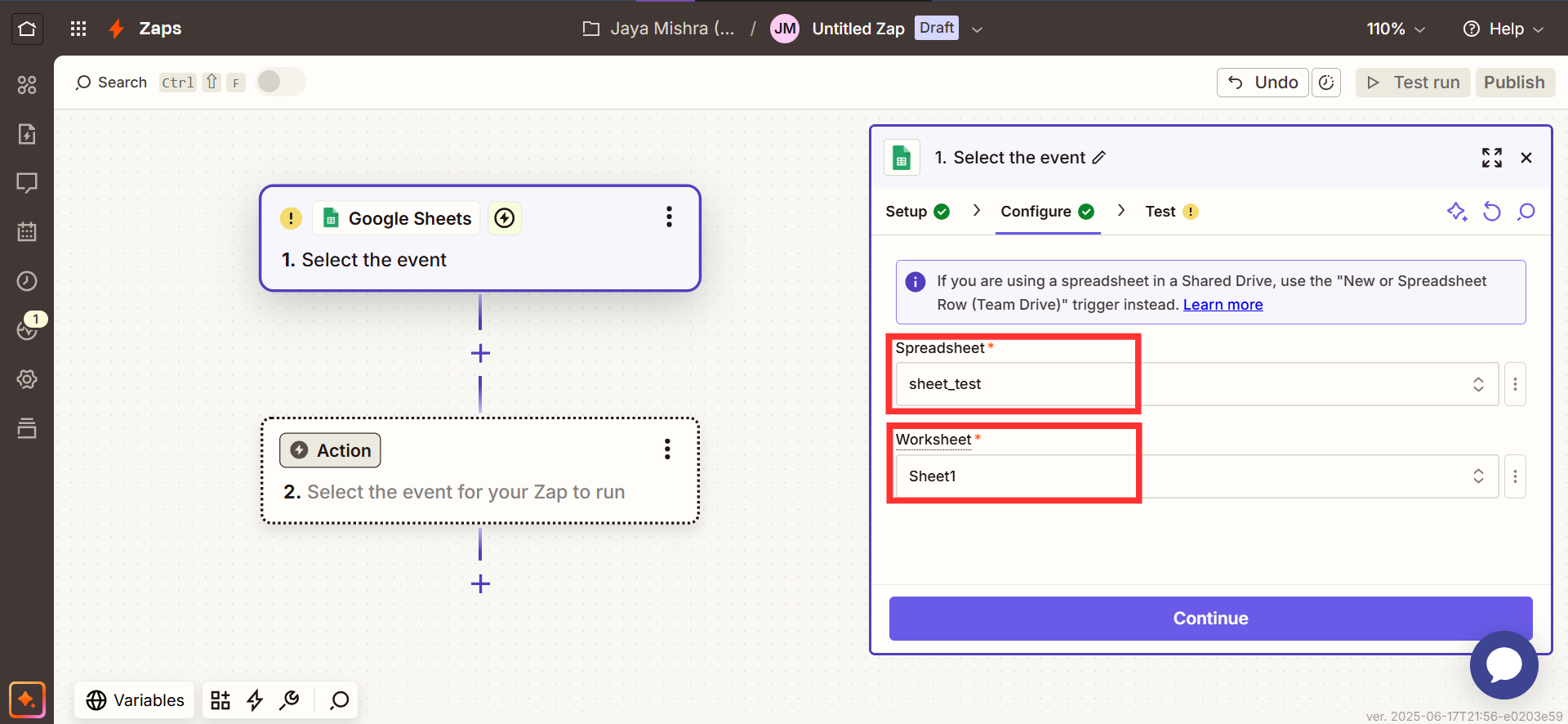Select the Action step card

coord(480,471)
